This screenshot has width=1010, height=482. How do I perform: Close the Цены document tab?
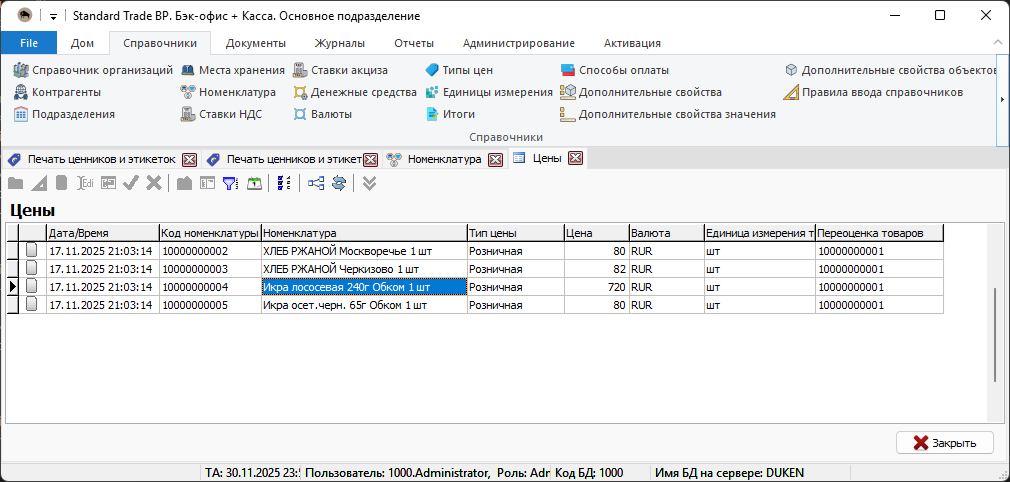[x=576, y=158]
